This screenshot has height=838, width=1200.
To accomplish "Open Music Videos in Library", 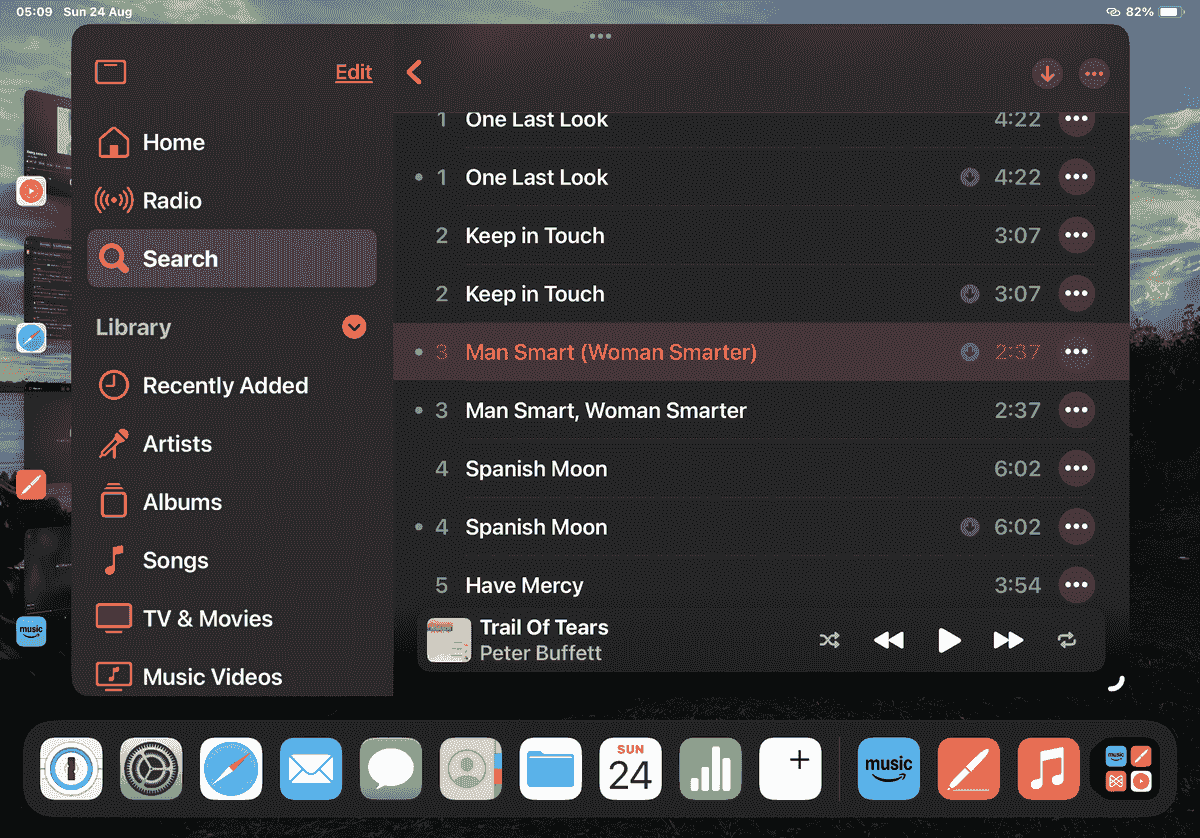I will pyautogui.click(x=231, y=677).
